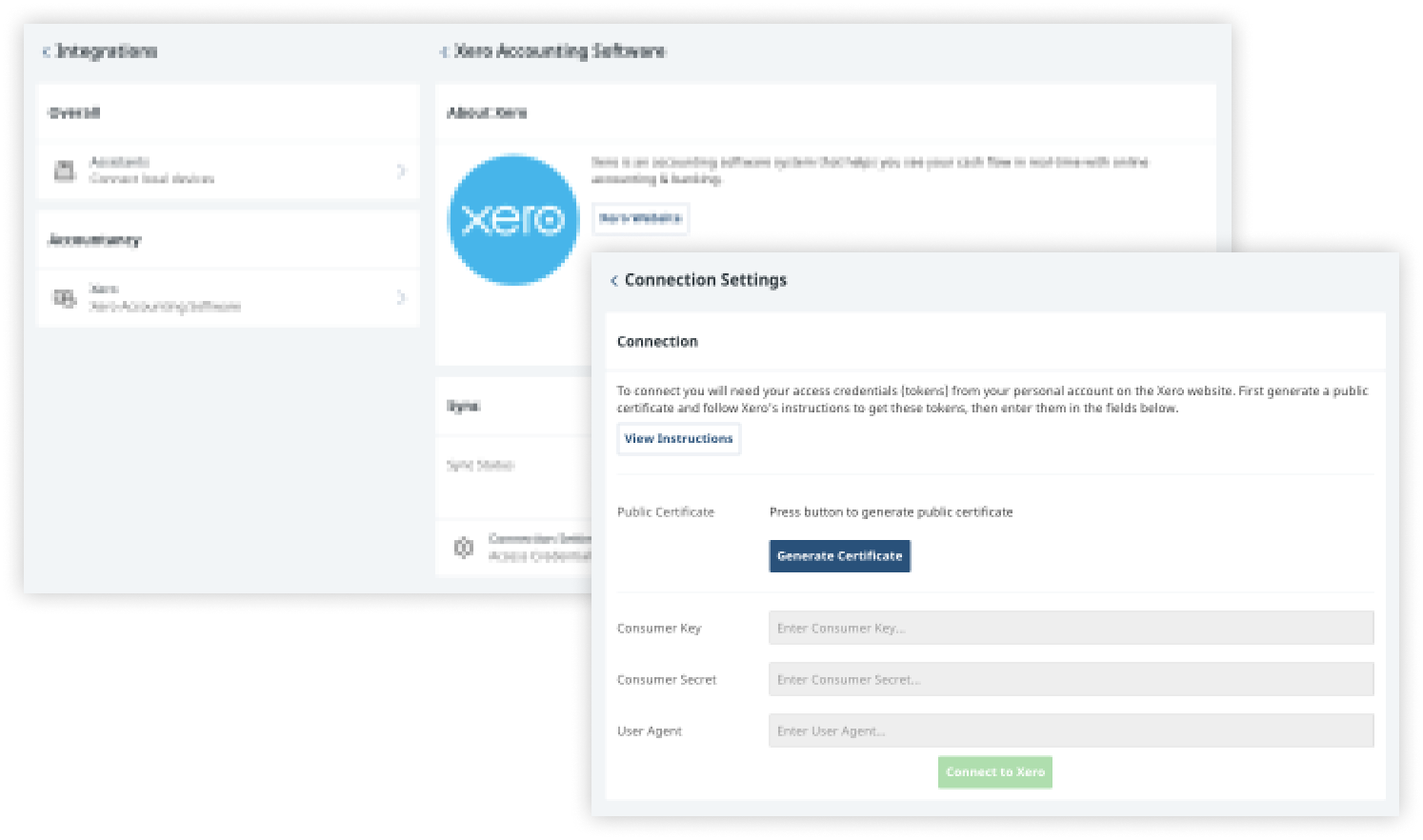The width and height of the screenshot is (1423, 840).
Task: Focus the Consumer Secret input field
Action: tap(1072, 679)
